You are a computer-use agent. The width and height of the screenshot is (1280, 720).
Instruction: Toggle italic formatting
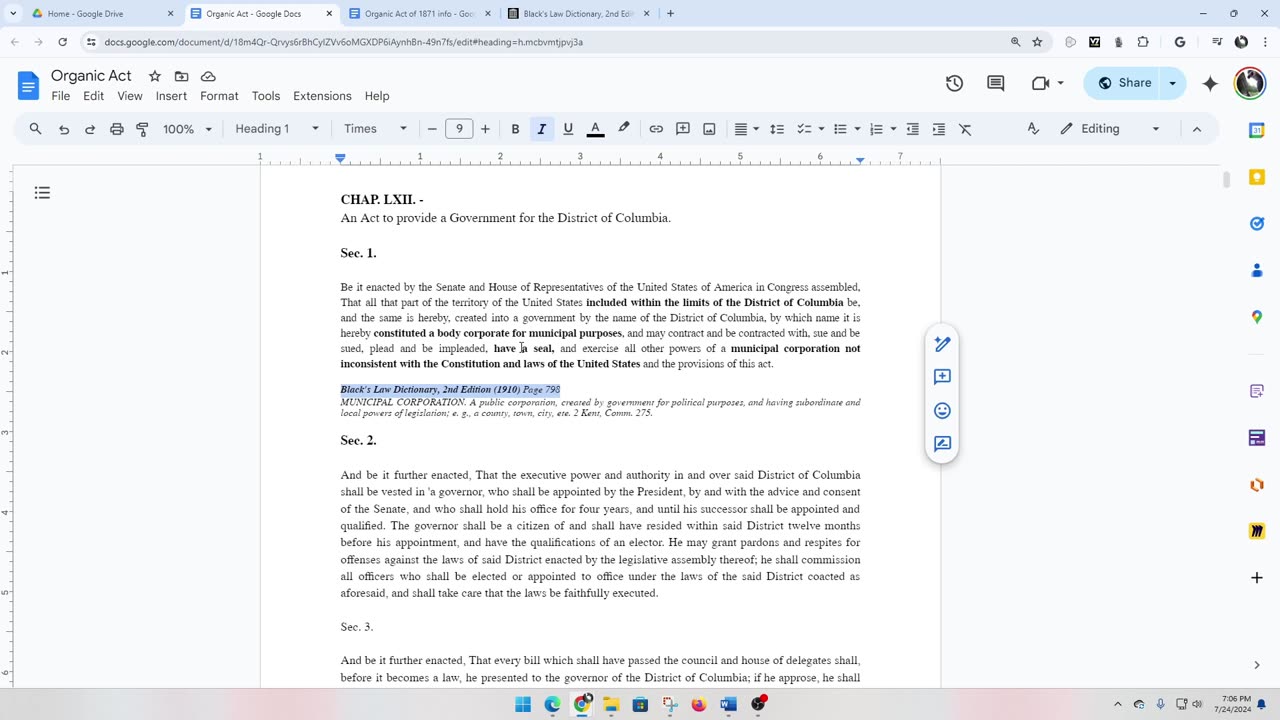[x=541, y=129]
